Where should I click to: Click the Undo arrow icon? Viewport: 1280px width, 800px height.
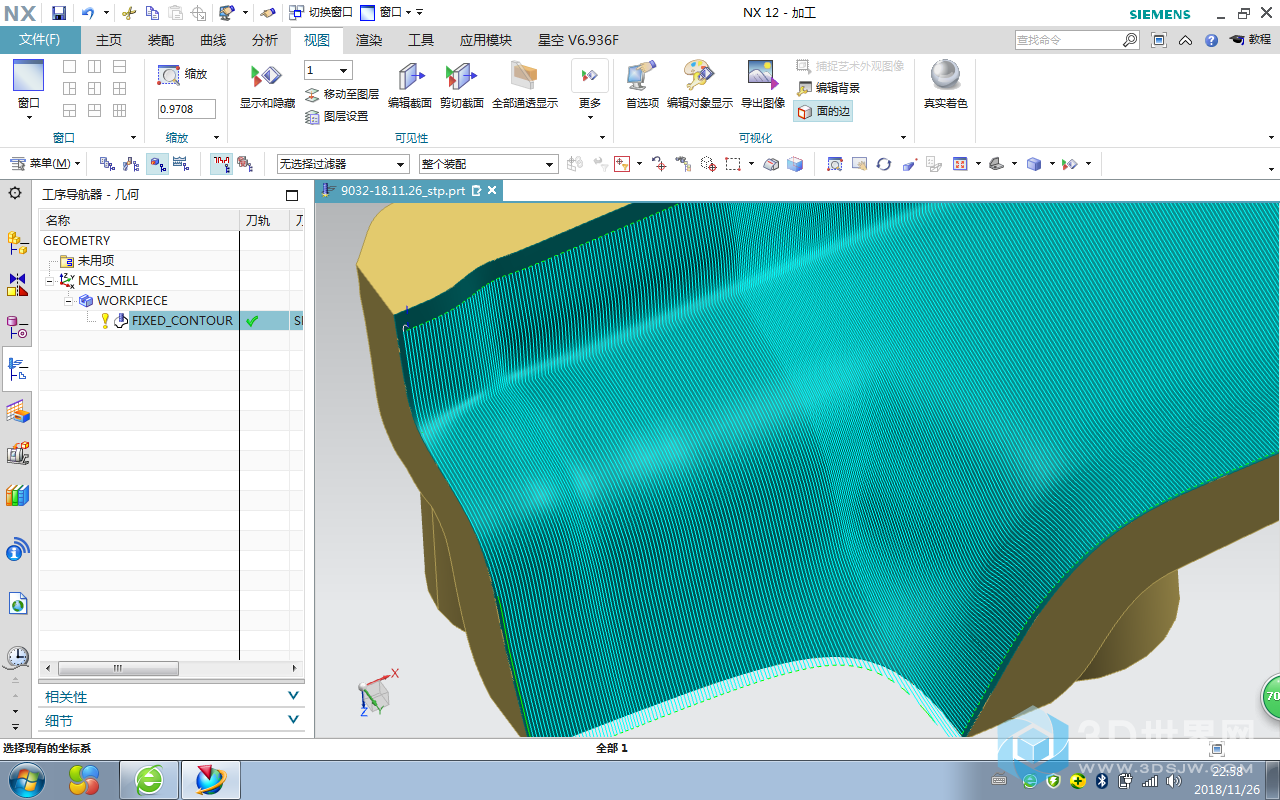[88, 13]
